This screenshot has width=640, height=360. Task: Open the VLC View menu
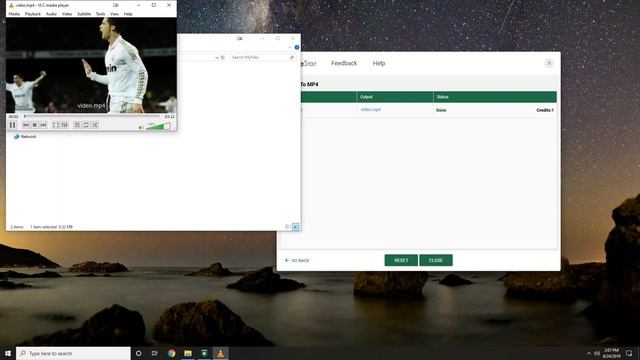click(x=114, y=14)
